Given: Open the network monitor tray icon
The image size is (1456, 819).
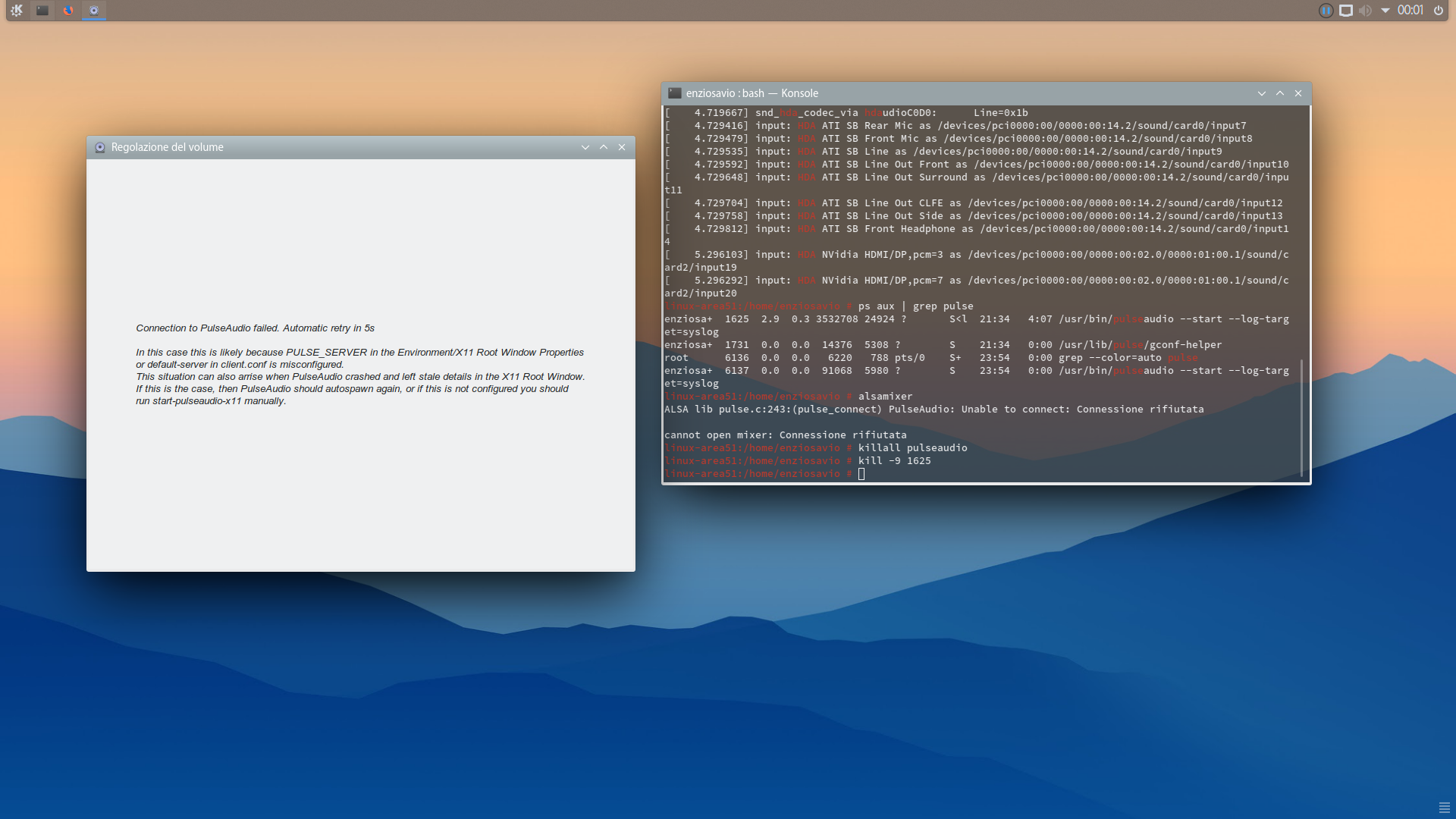Looking at the screenshot, I should [1346, 11].
